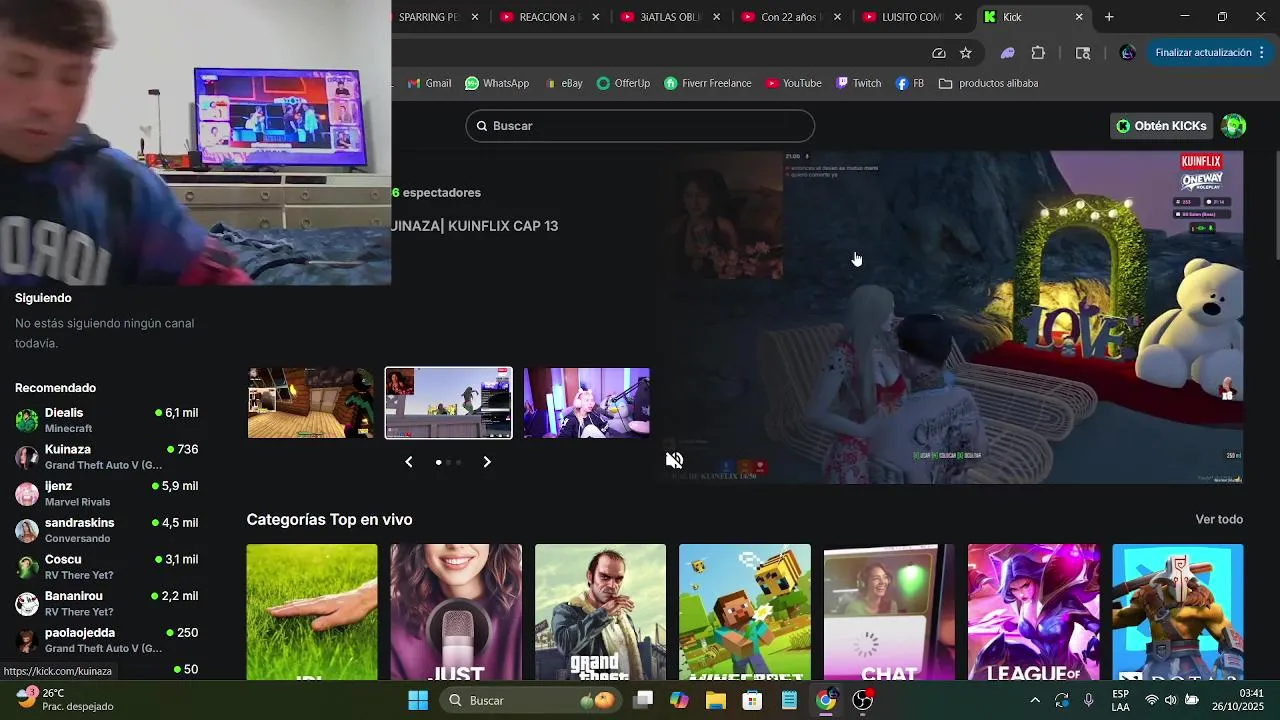Click the purple extension icon in toolbar
This screenshot has height=720, width=1280.
[x=1008, y=53]
